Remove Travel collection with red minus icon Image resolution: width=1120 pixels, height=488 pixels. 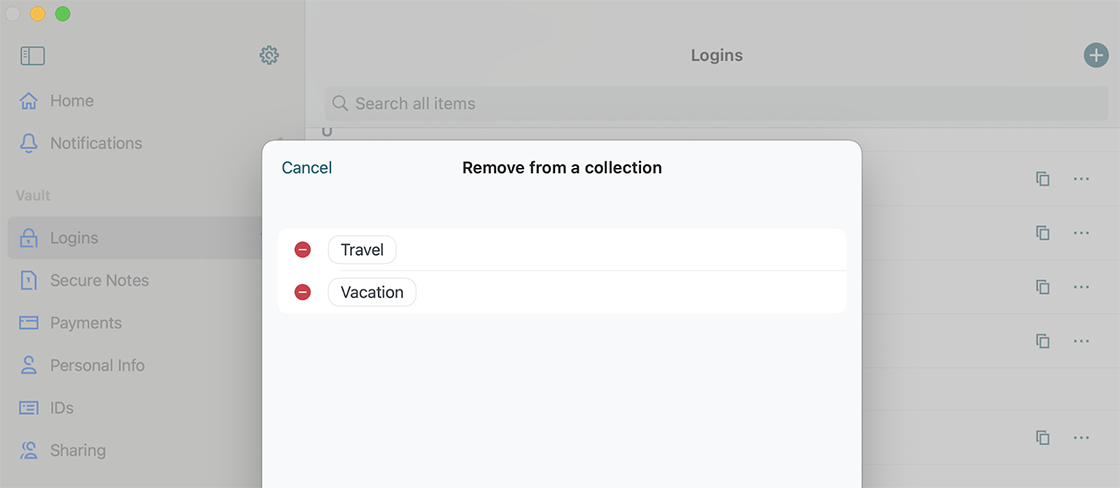(303, 249)
